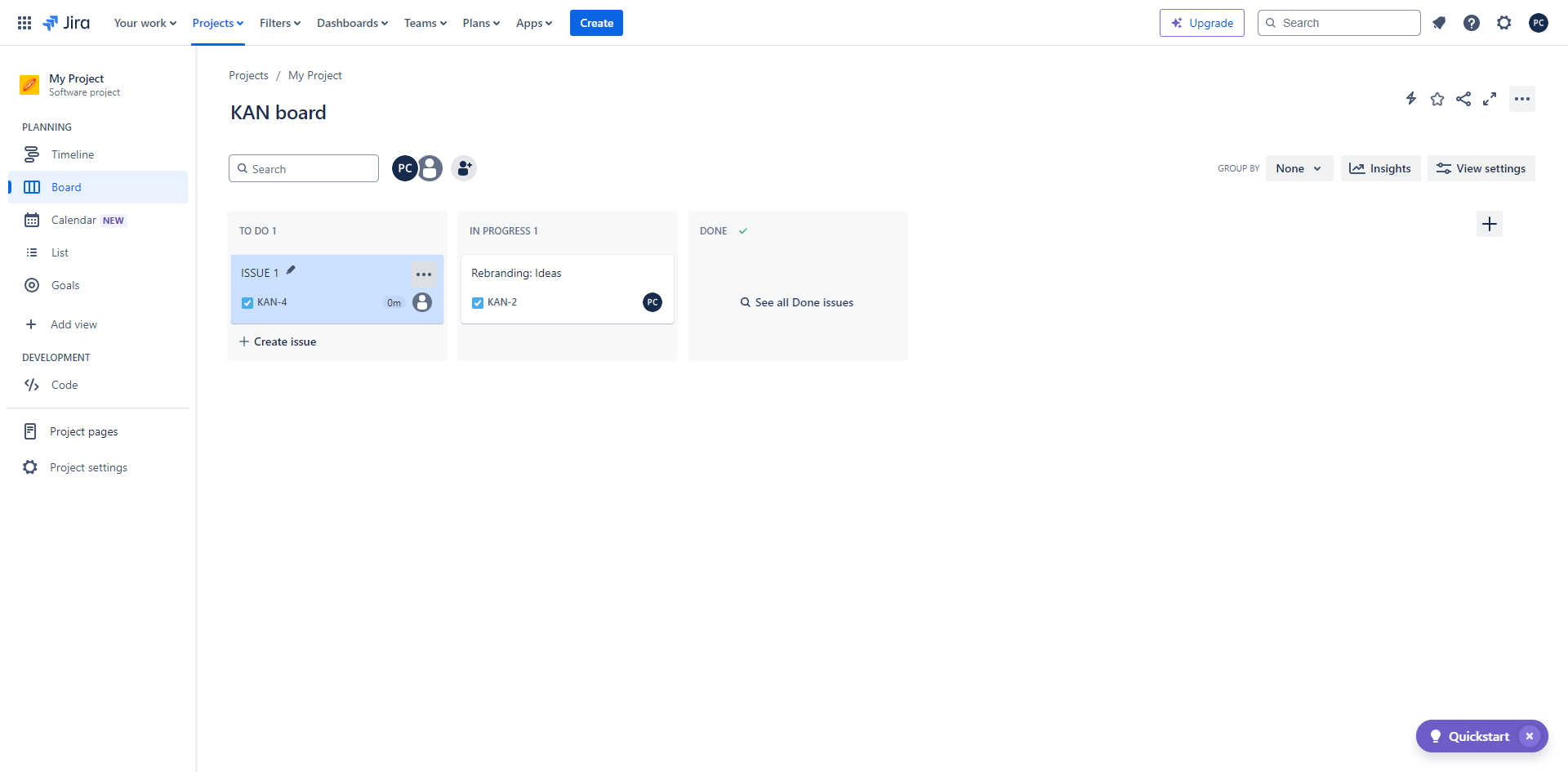Filter board by PC avatar
This screenshot has height=772, width=1568.
tap(404, 168)
